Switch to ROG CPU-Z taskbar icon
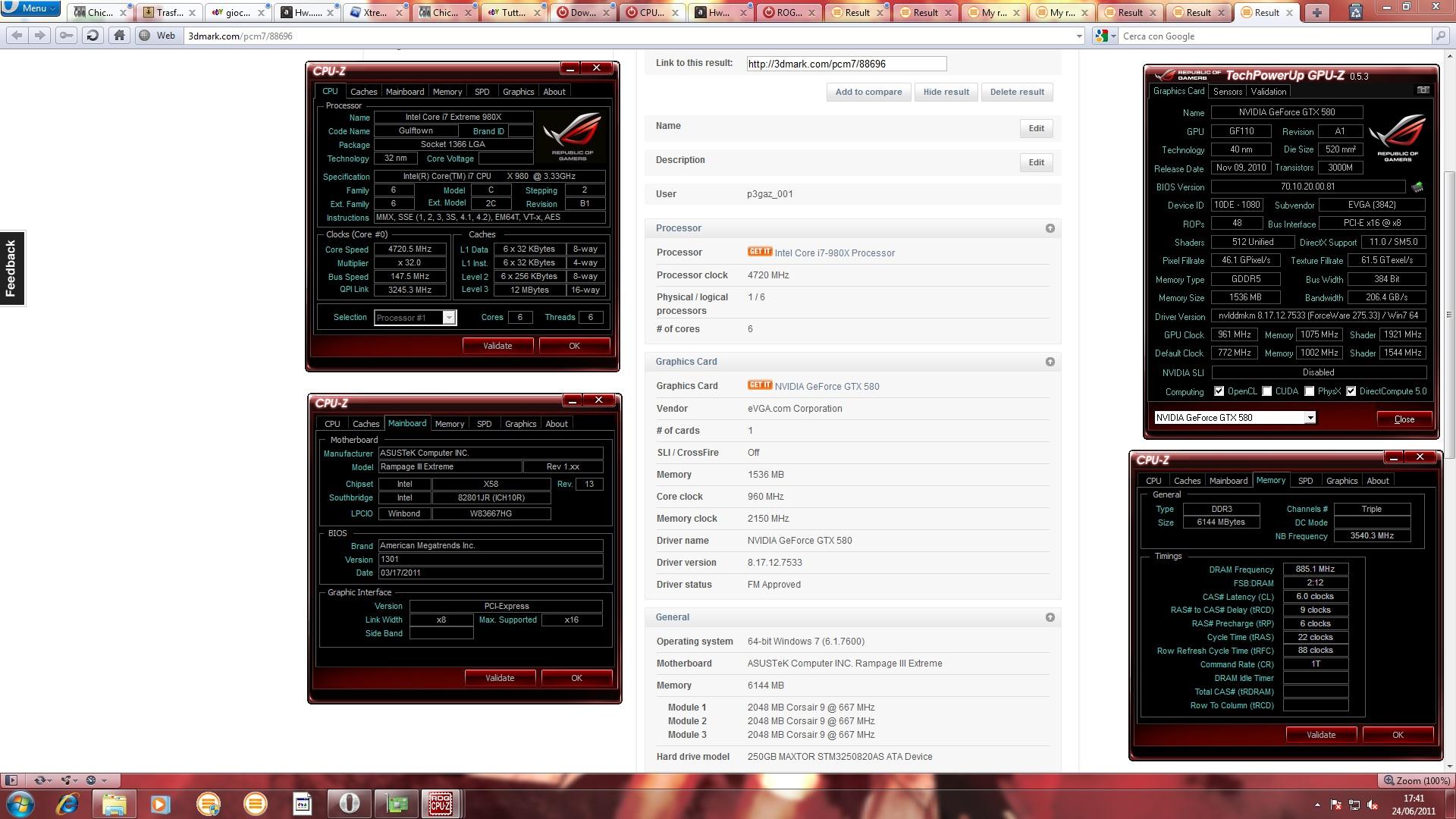Image resolution: width=1456 pixels, height=819 pixels. click(x=441, y=803)
